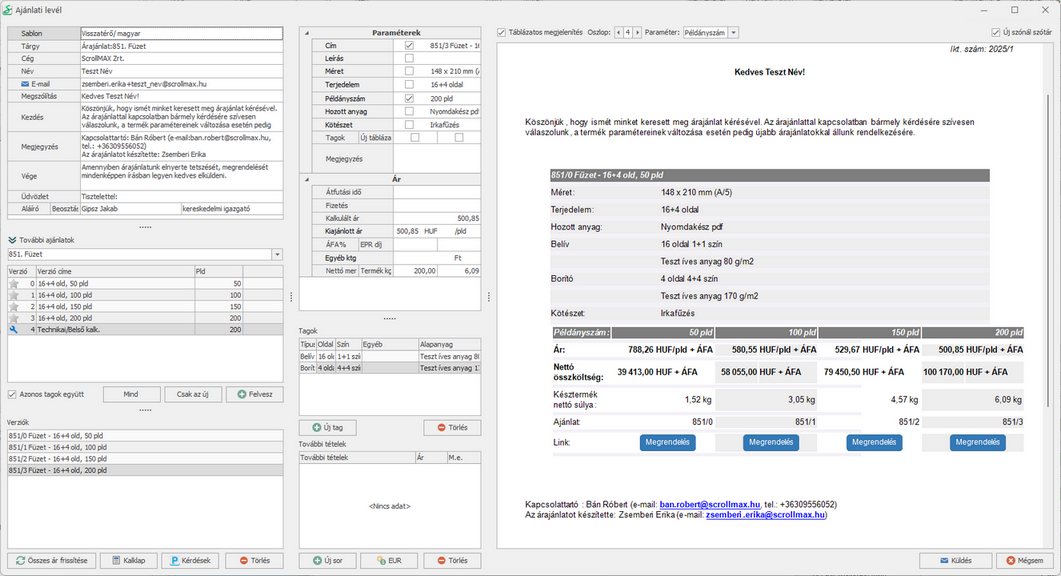Click into the Tárgy subject field
This screenshot has height=576, width=1061.
[x=180, y=46]
